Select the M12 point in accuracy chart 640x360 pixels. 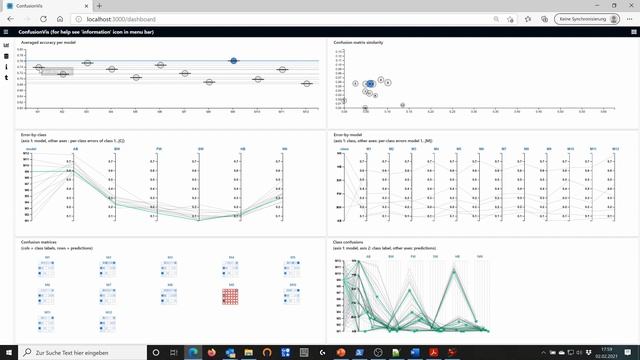pyautogui.click(x=307, y=83)
